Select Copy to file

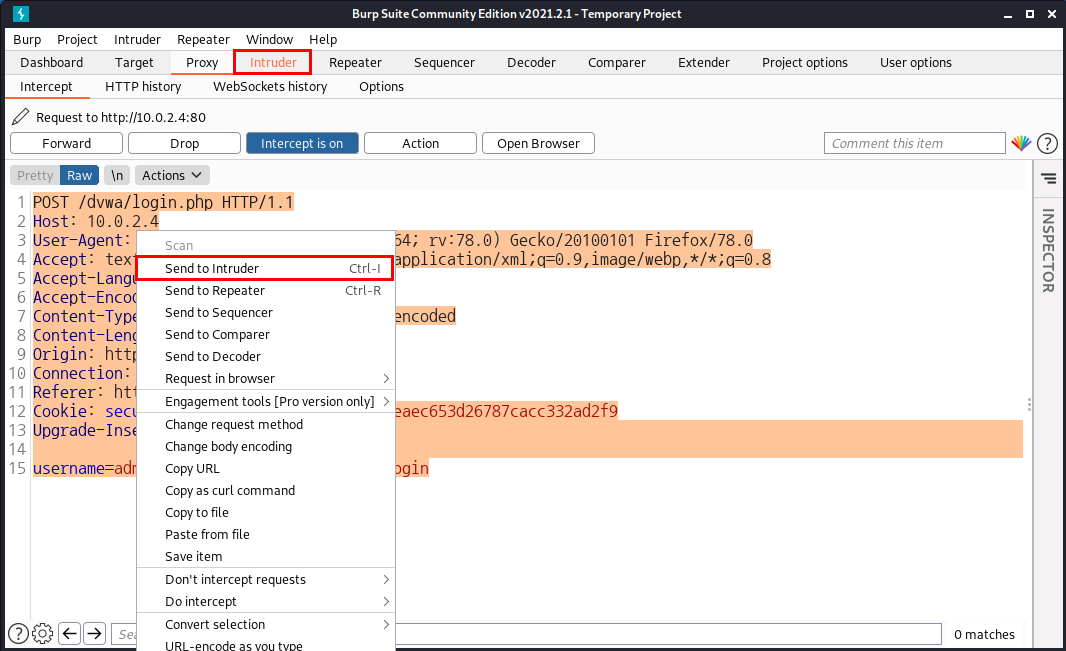click(x=266, y=512)
